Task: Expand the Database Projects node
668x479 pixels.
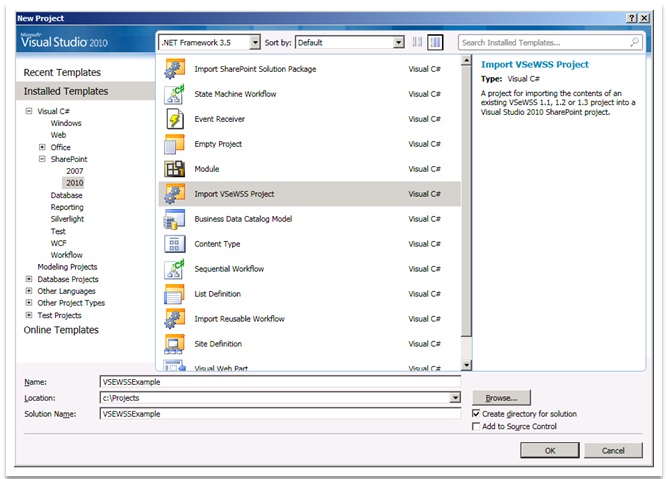Action: (x=29, y=279)
